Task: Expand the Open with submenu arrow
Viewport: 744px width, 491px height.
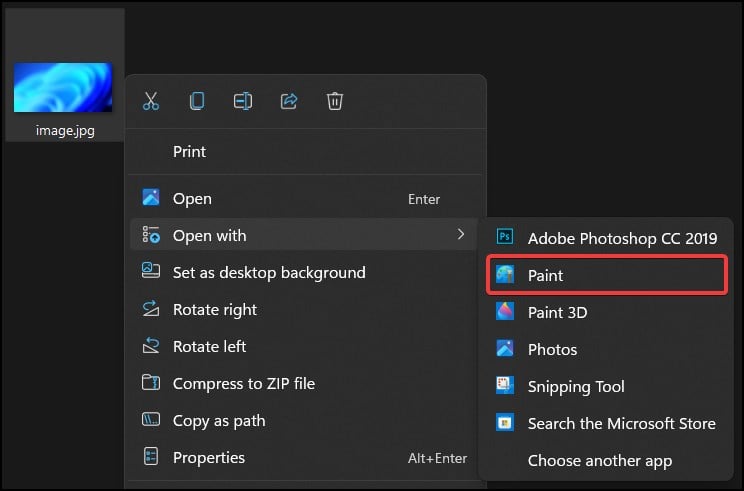Action: (460, 235)
